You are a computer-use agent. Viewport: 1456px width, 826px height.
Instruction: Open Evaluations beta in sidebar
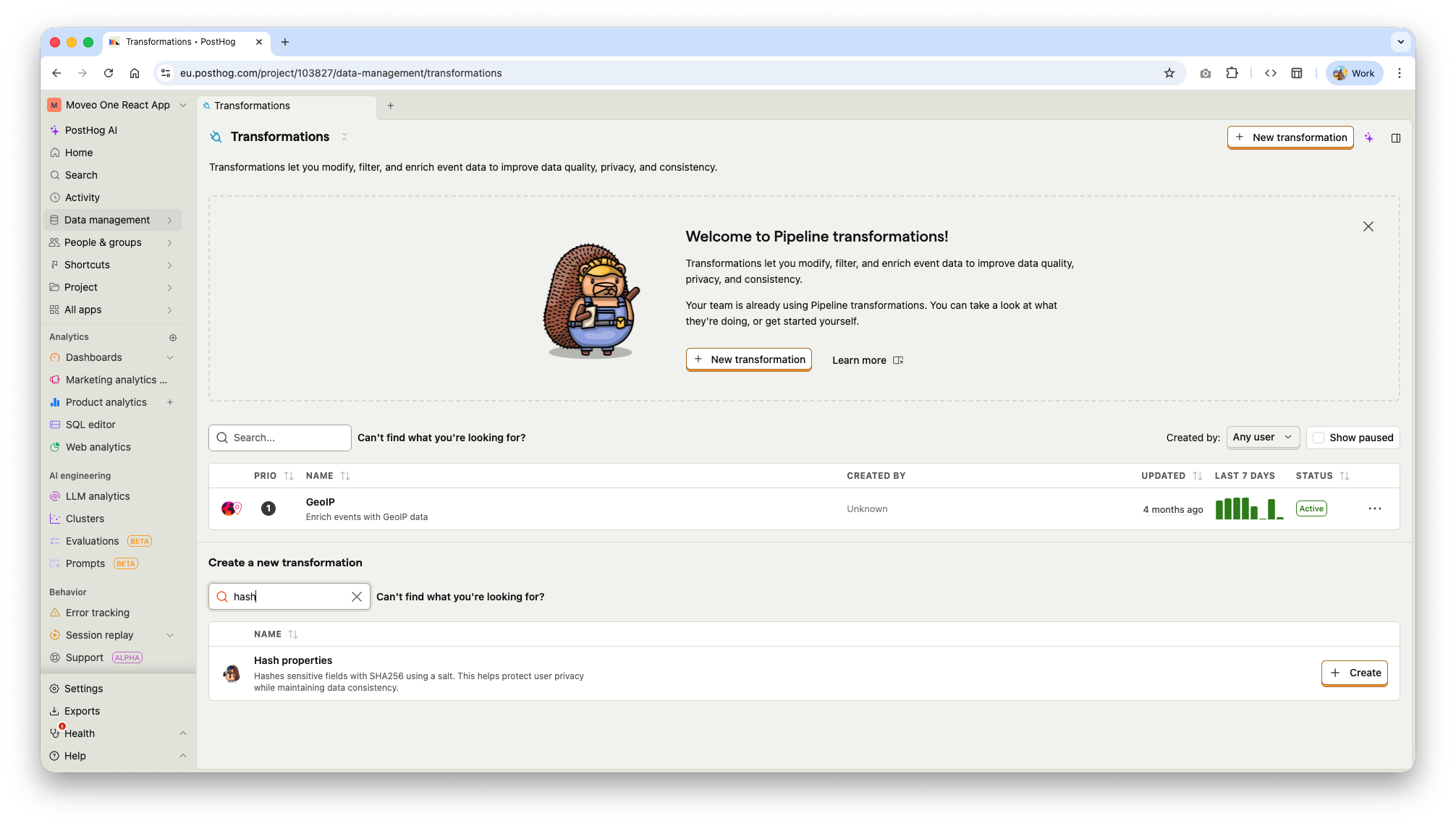click(x=101, y=541)
